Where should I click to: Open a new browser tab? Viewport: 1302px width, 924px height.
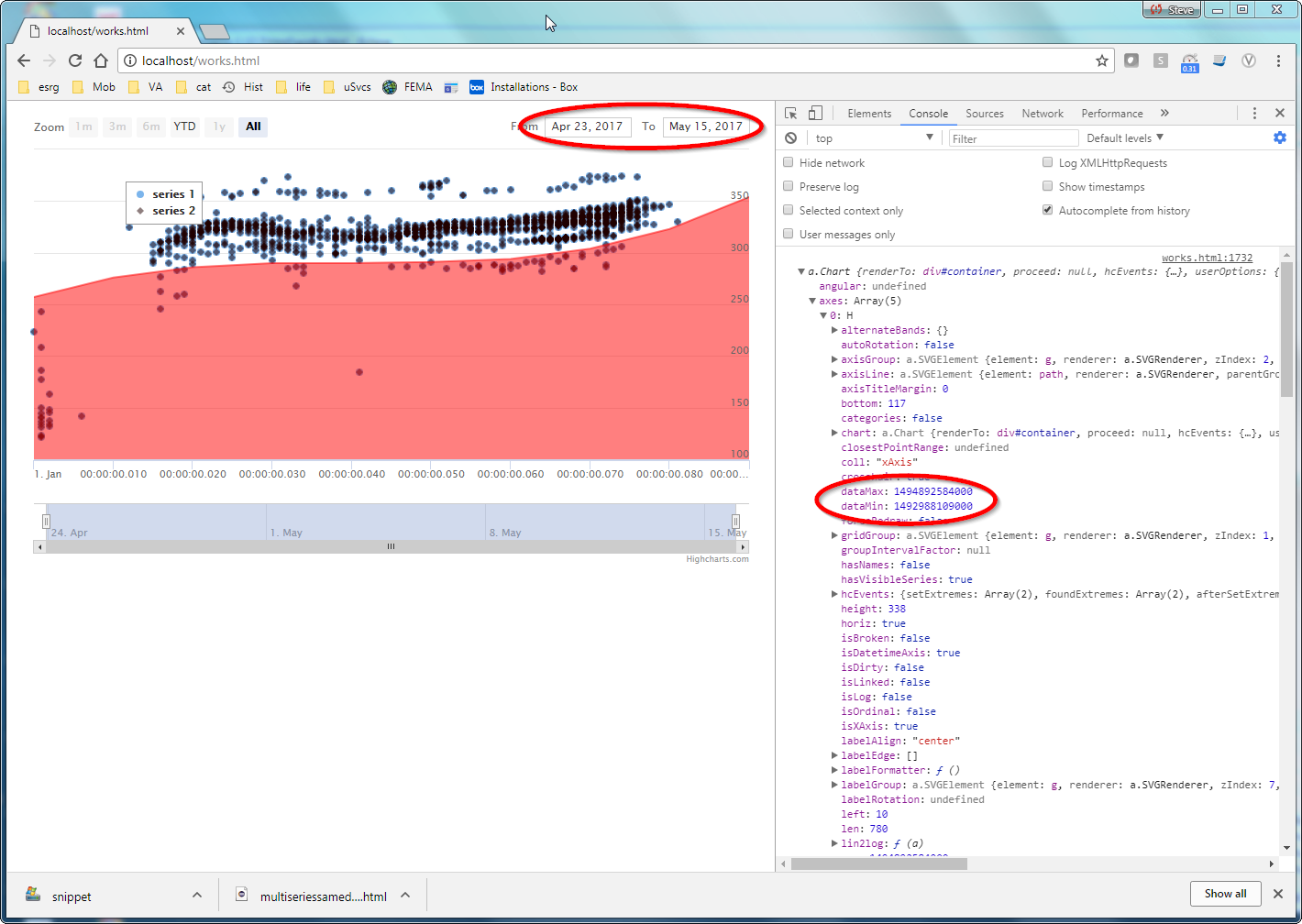tap(214, 32)
